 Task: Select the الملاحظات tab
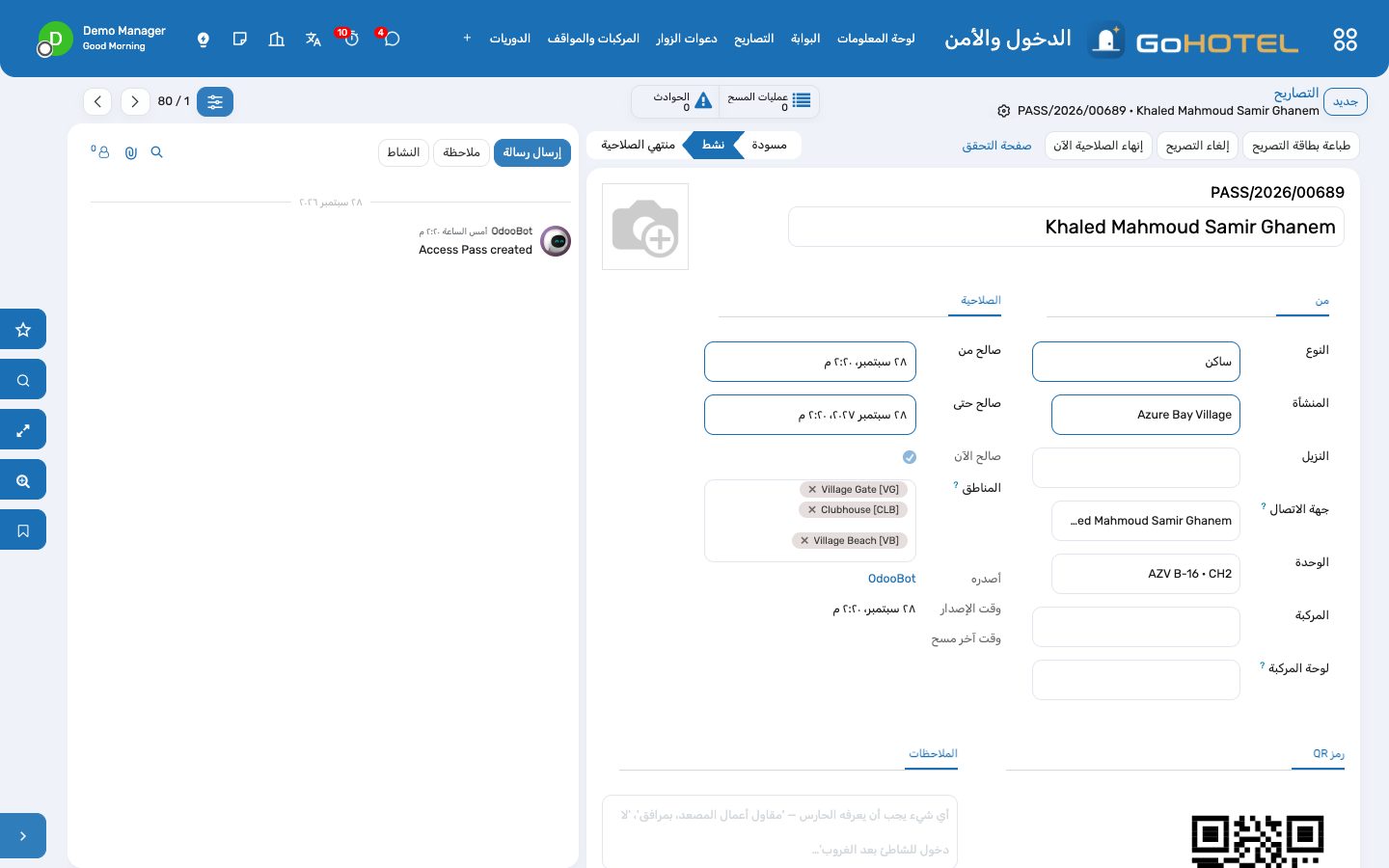pos(933,754)
